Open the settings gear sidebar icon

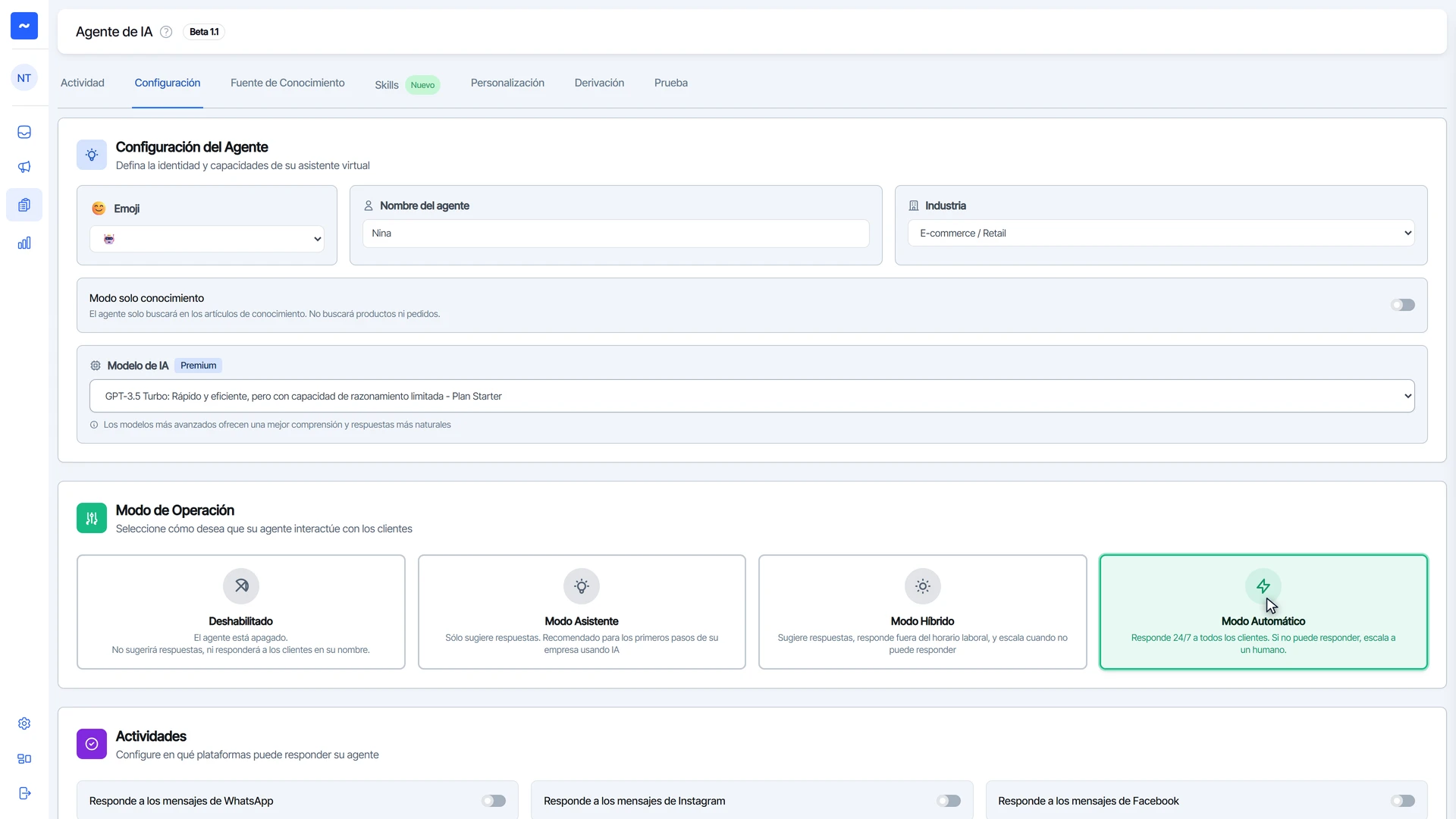click(x=24, y=723)
